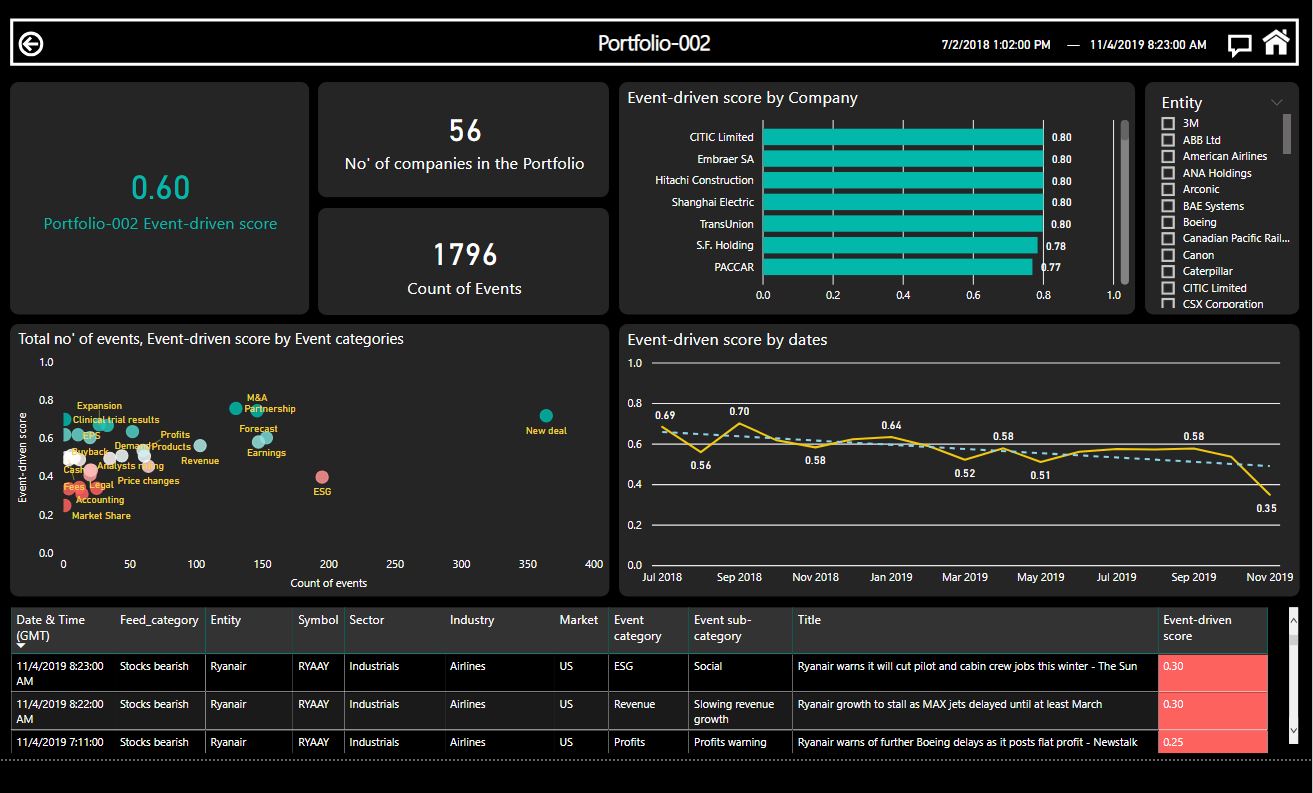
Task: Select the Shanghai Electric bar
Action: click(902, 202)
